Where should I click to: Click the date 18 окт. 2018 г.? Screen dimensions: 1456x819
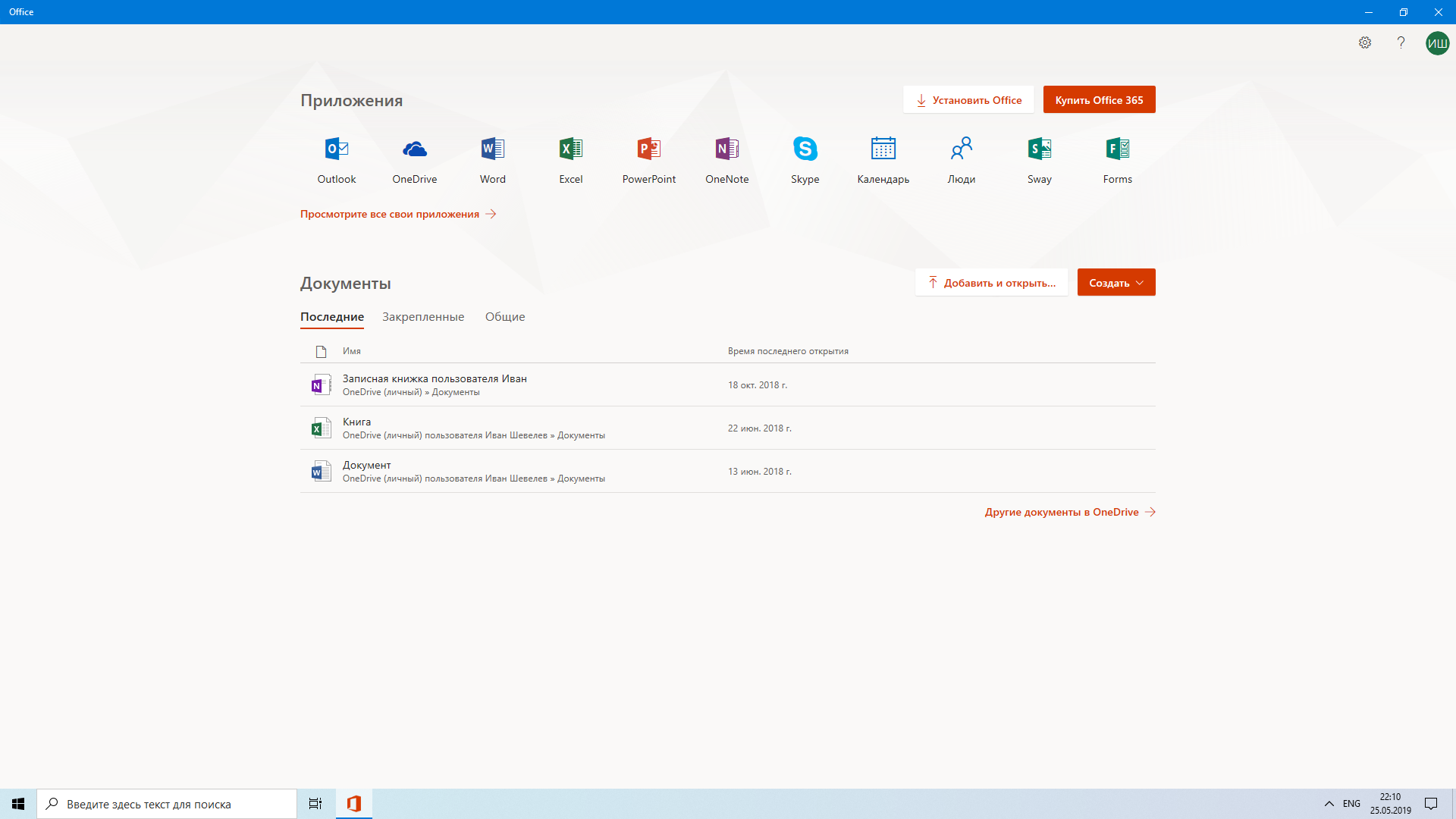click(758, 385)
